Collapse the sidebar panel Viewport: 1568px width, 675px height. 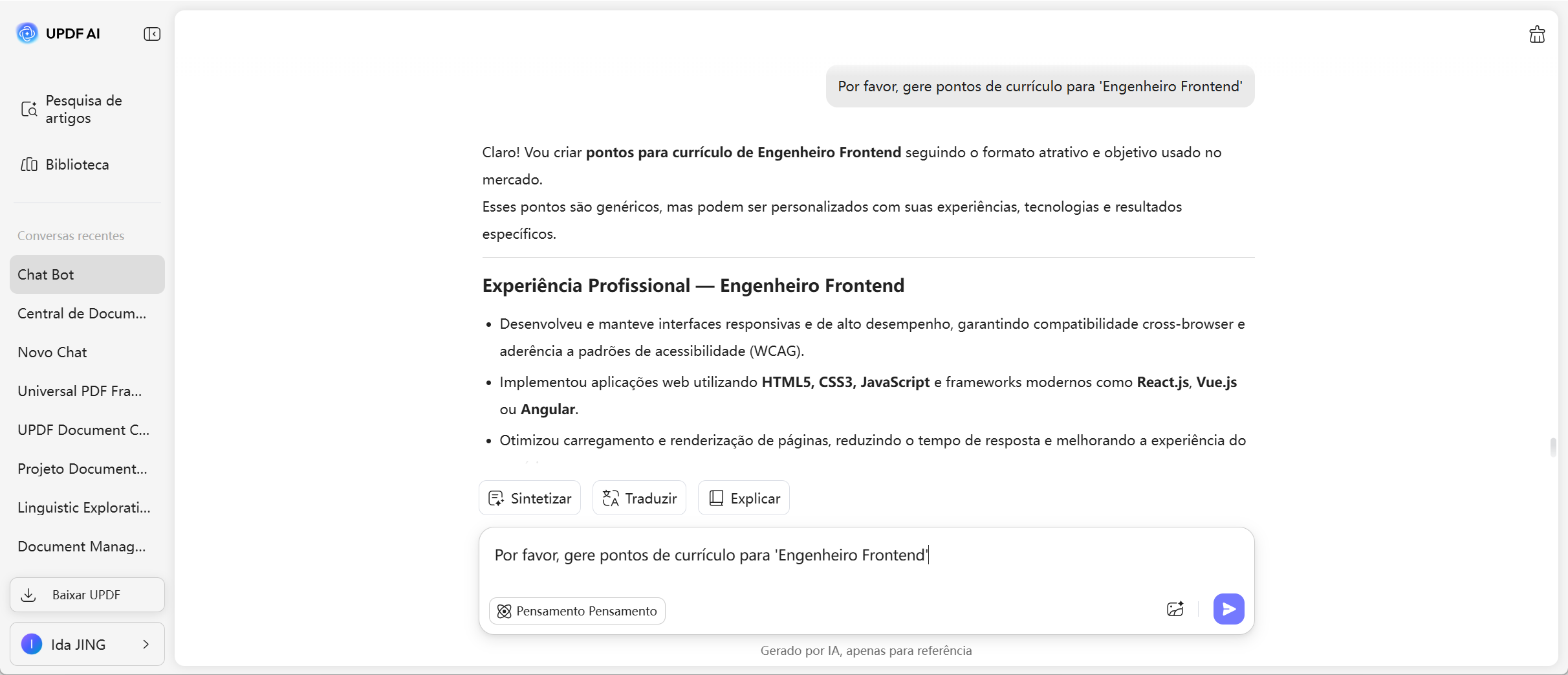pyautogui.click(x=152, y=34)
